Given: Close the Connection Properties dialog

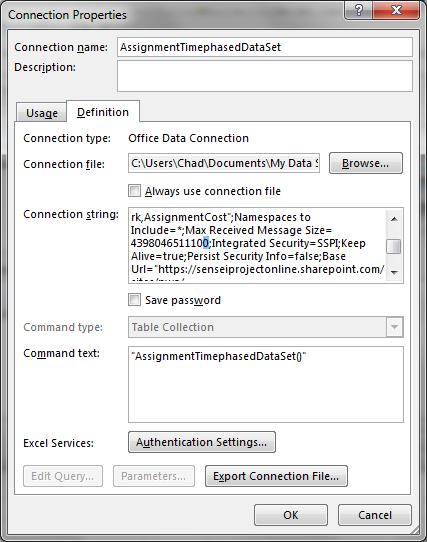Looking at the screenshot, I should (x=396, y=10).
